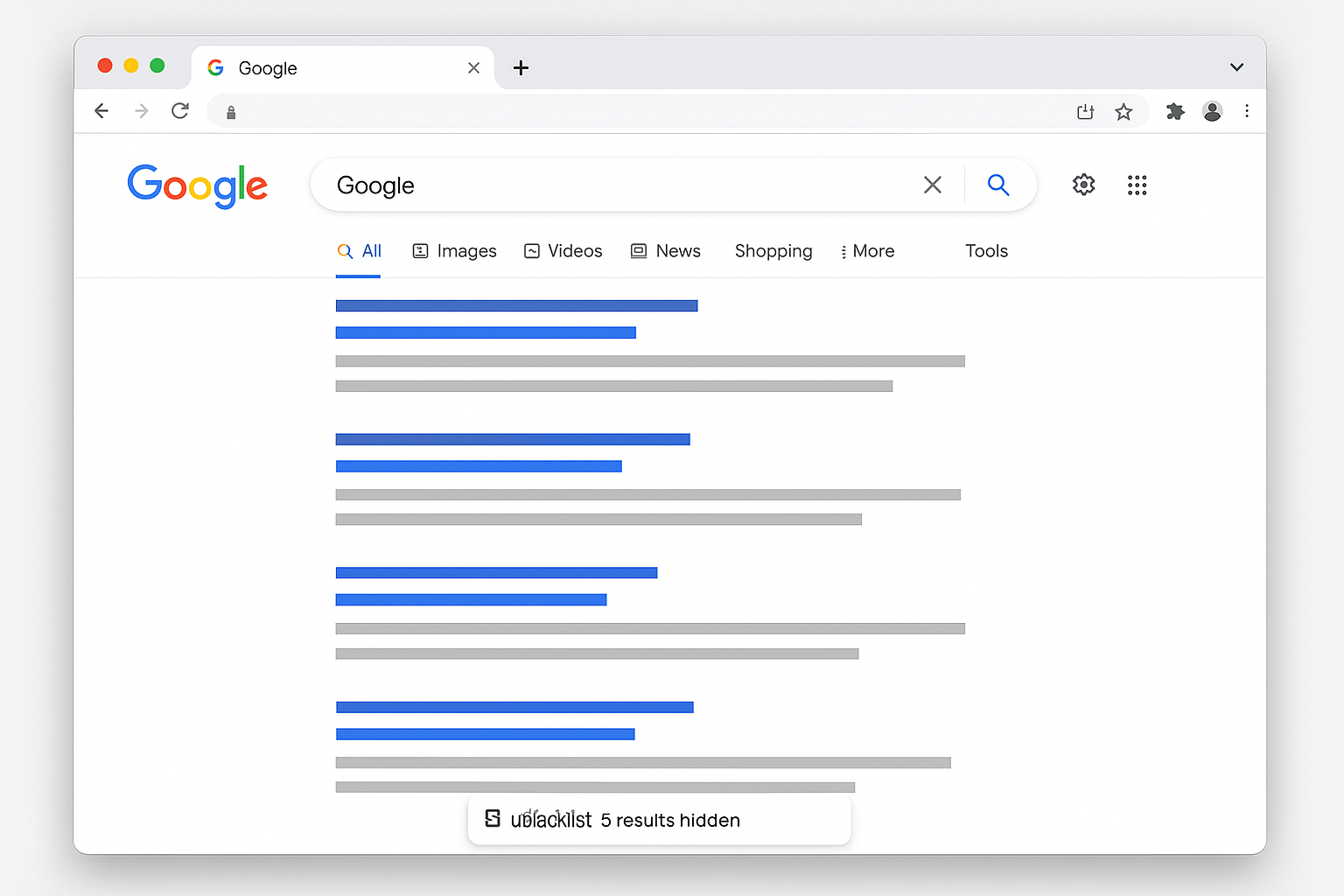Switch to the Images results tab
Viewport: 1344px width, 896px height.
(454, 251)
